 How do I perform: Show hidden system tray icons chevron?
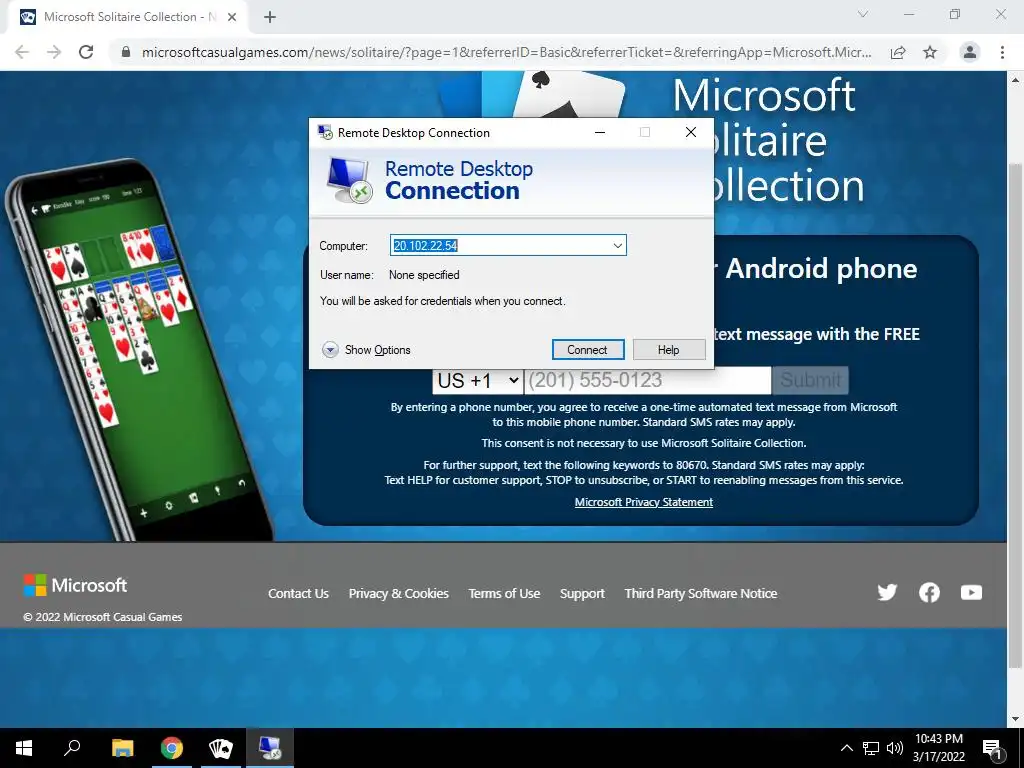(846, 748)
